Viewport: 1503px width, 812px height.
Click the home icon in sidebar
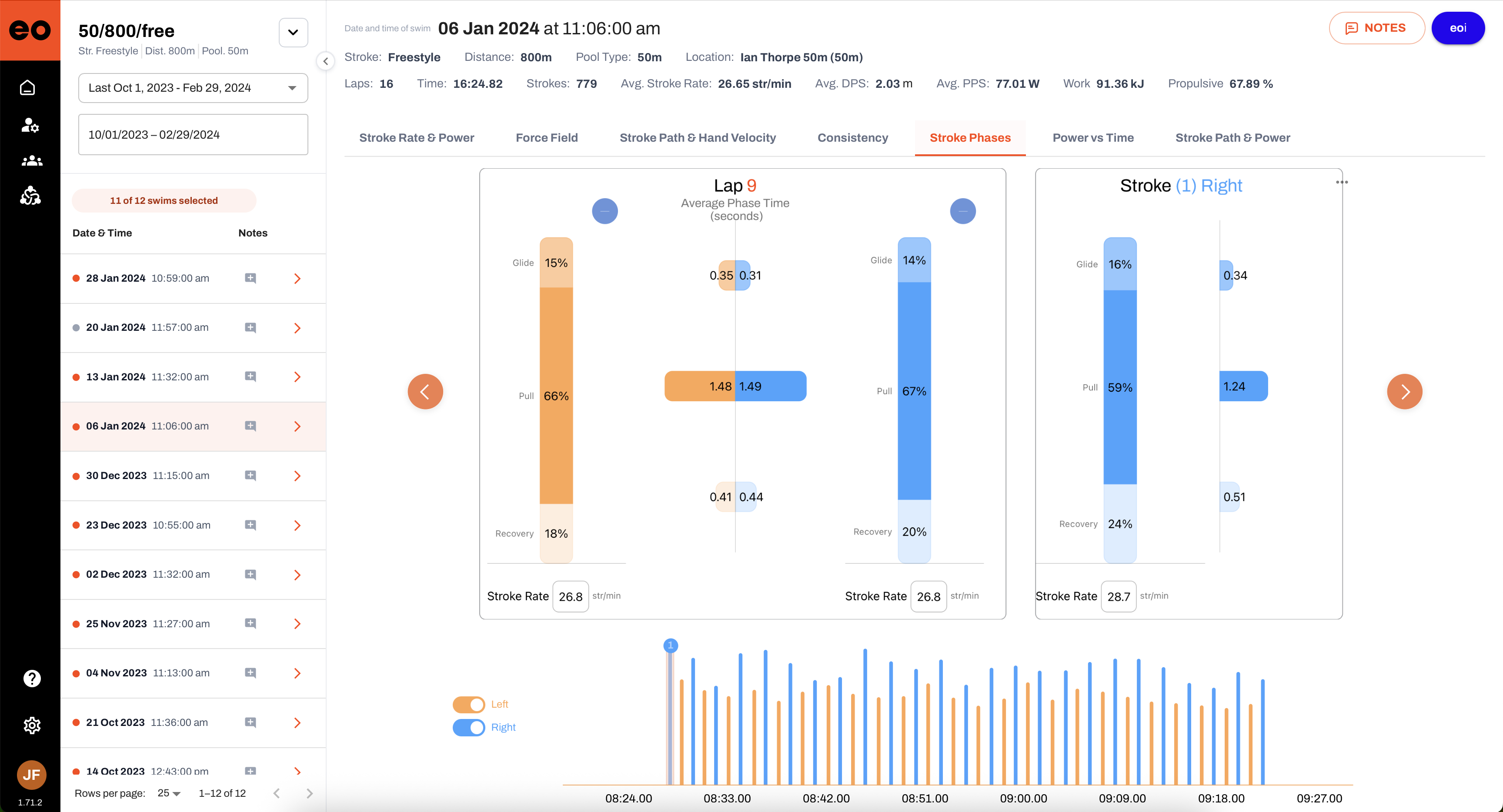[27, 88]
